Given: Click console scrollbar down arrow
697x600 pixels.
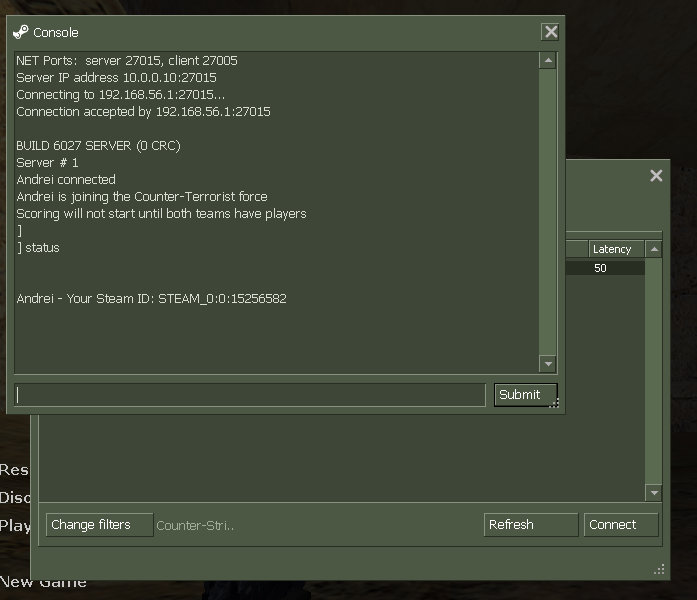Looking at the screenshot, I should pyautogui.click(x=548, y=364).
